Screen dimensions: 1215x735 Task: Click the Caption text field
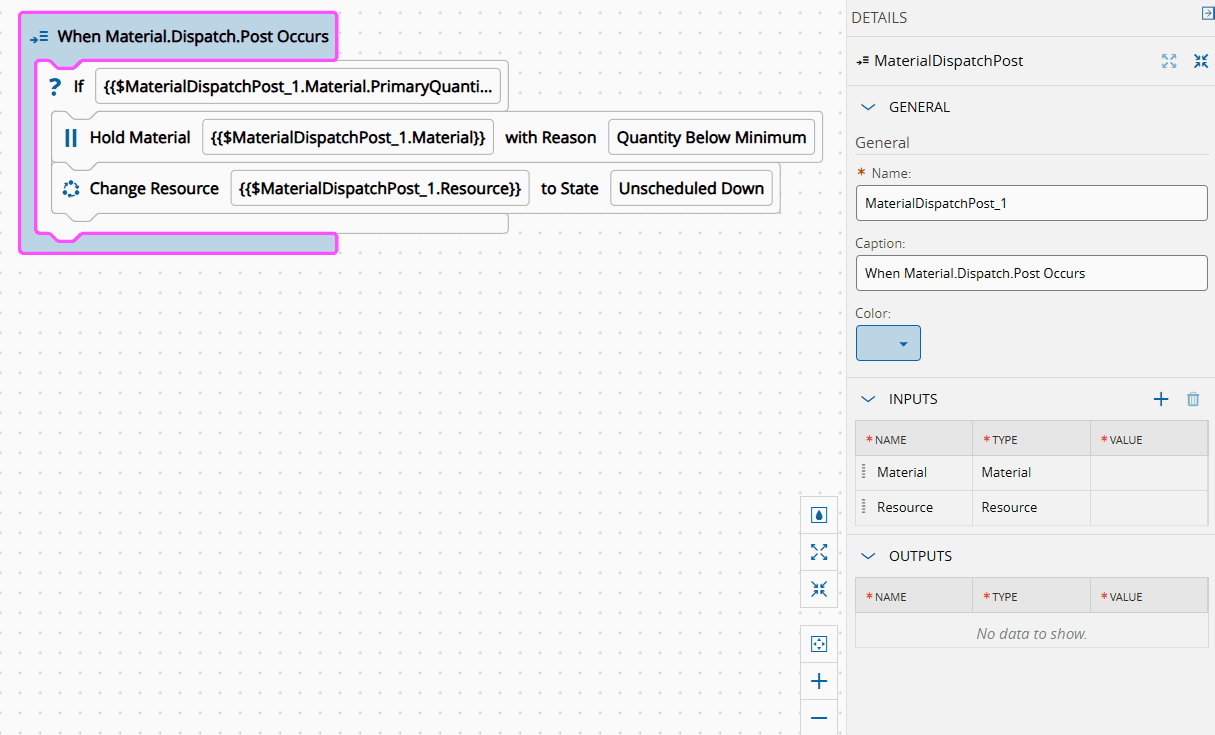[1031, 273]
